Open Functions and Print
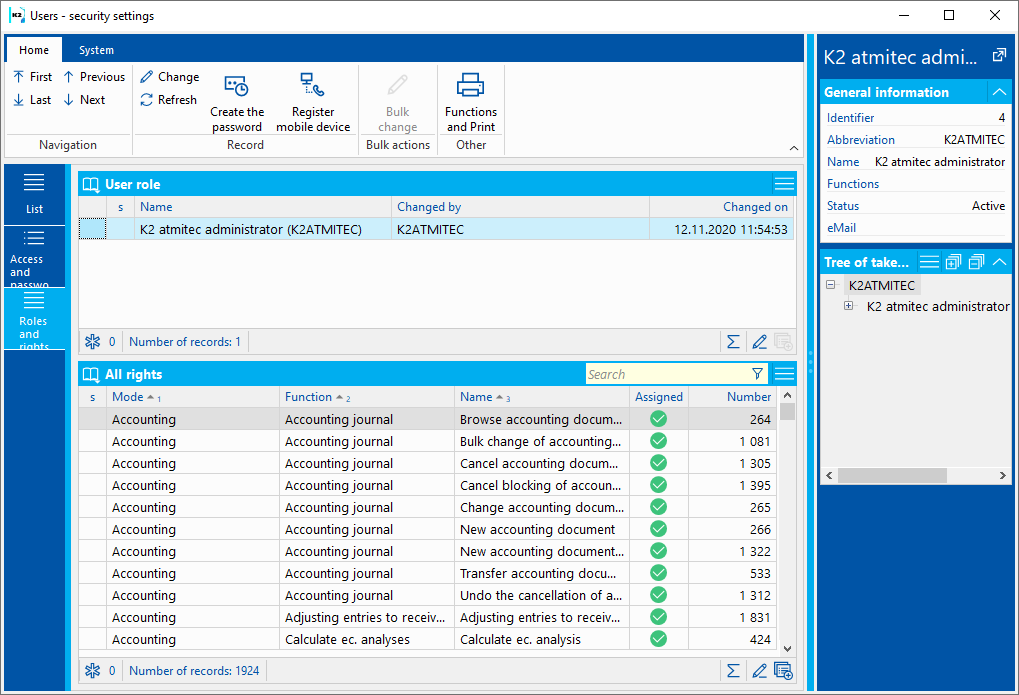 [x=470, y=88]
